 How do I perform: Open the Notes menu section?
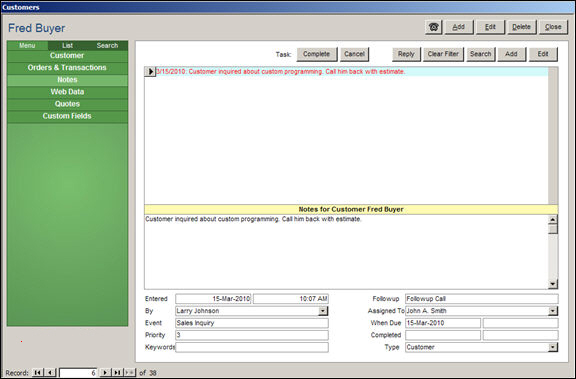67,80
